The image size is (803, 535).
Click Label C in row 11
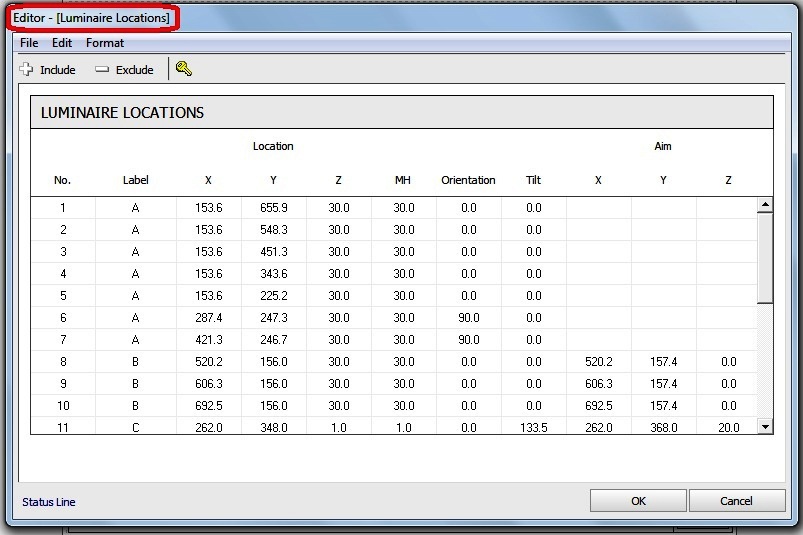[135, 427]
